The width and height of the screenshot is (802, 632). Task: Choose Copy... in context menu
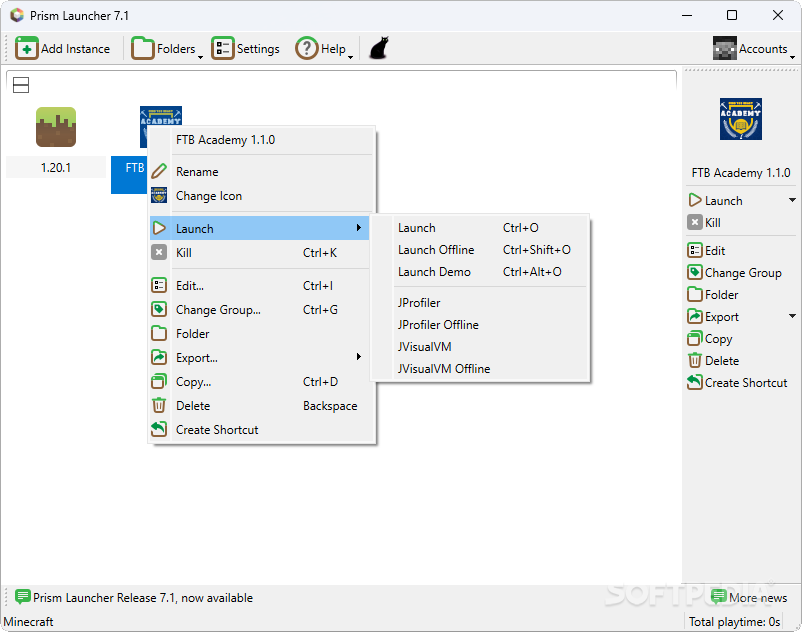(259, 382)
